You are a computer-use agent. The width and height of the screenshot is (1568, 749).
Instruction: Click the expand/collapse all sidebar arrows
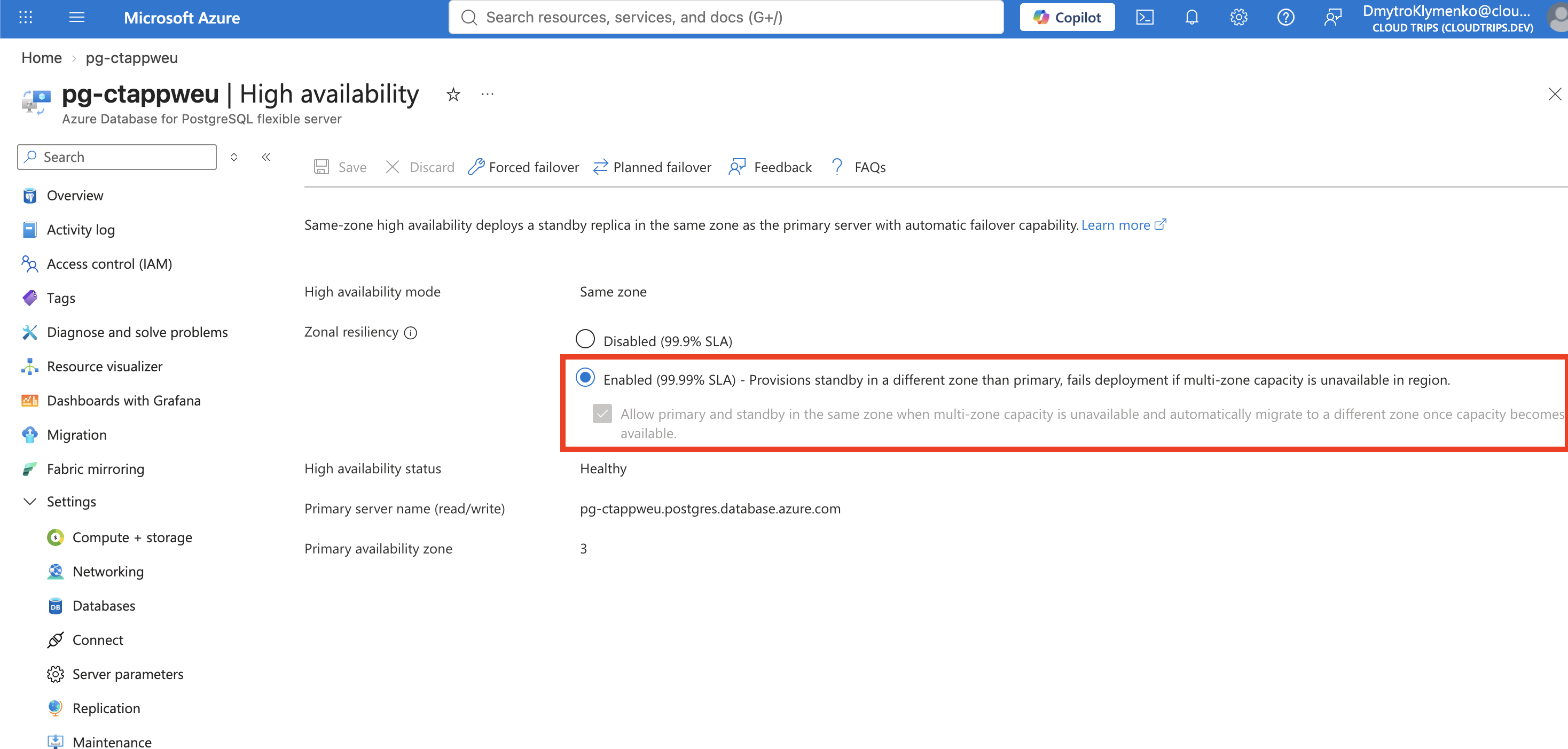234,157
